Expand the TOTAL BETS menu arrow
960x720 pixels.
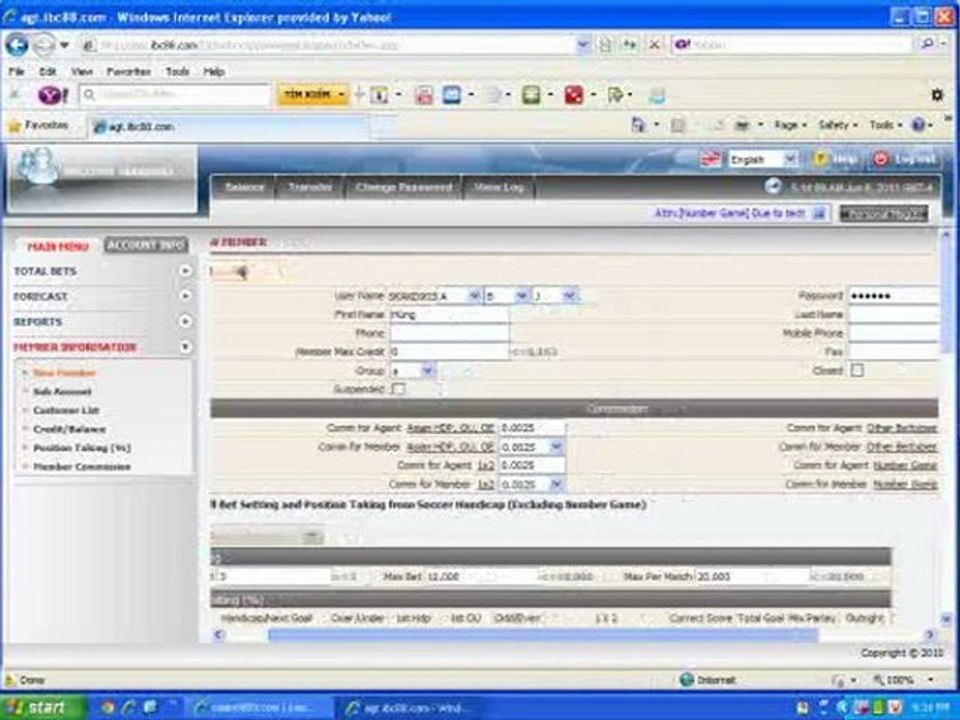click(x=186, y=271)
